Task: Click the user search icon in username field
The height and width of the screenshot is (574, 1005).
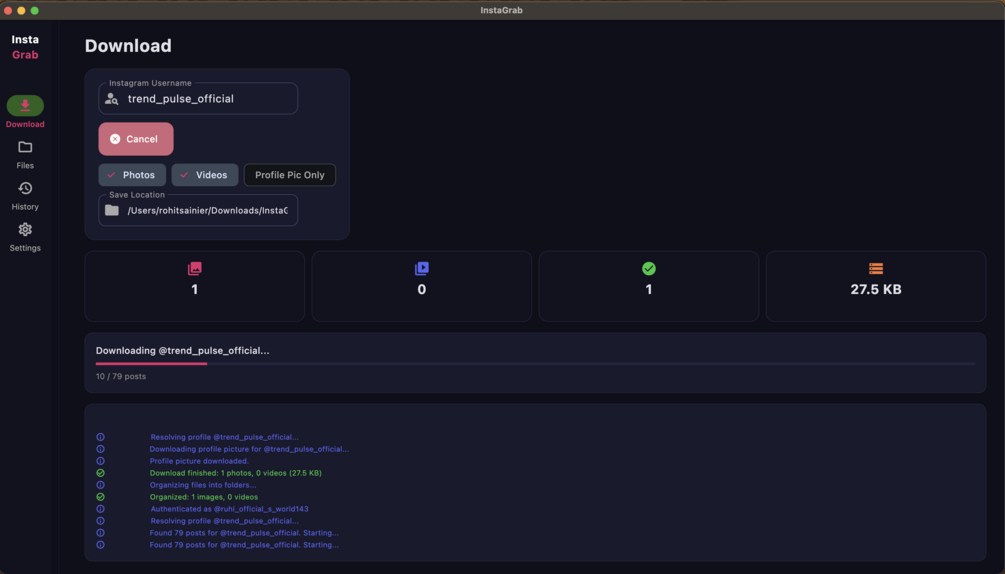Action: [112, 99]
